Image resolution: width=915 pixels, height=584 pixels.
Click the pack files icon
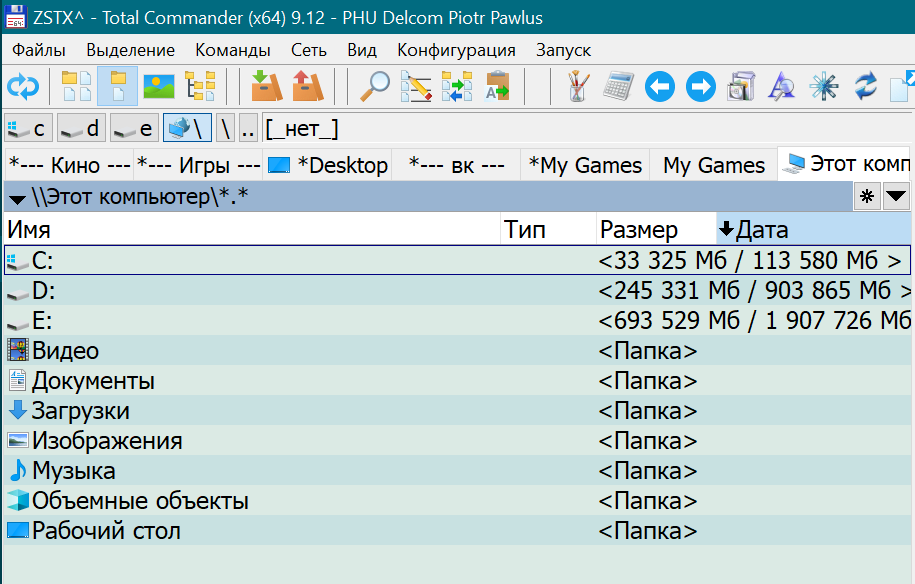tap(265, 87)
